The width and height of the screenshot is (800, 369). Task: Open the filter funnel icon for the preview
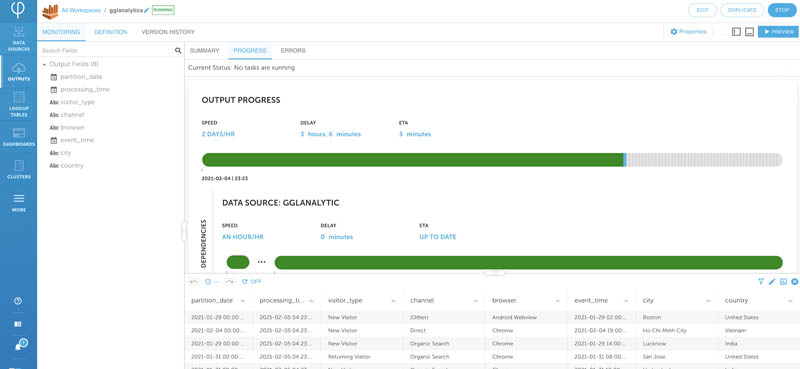pos(761,281)
